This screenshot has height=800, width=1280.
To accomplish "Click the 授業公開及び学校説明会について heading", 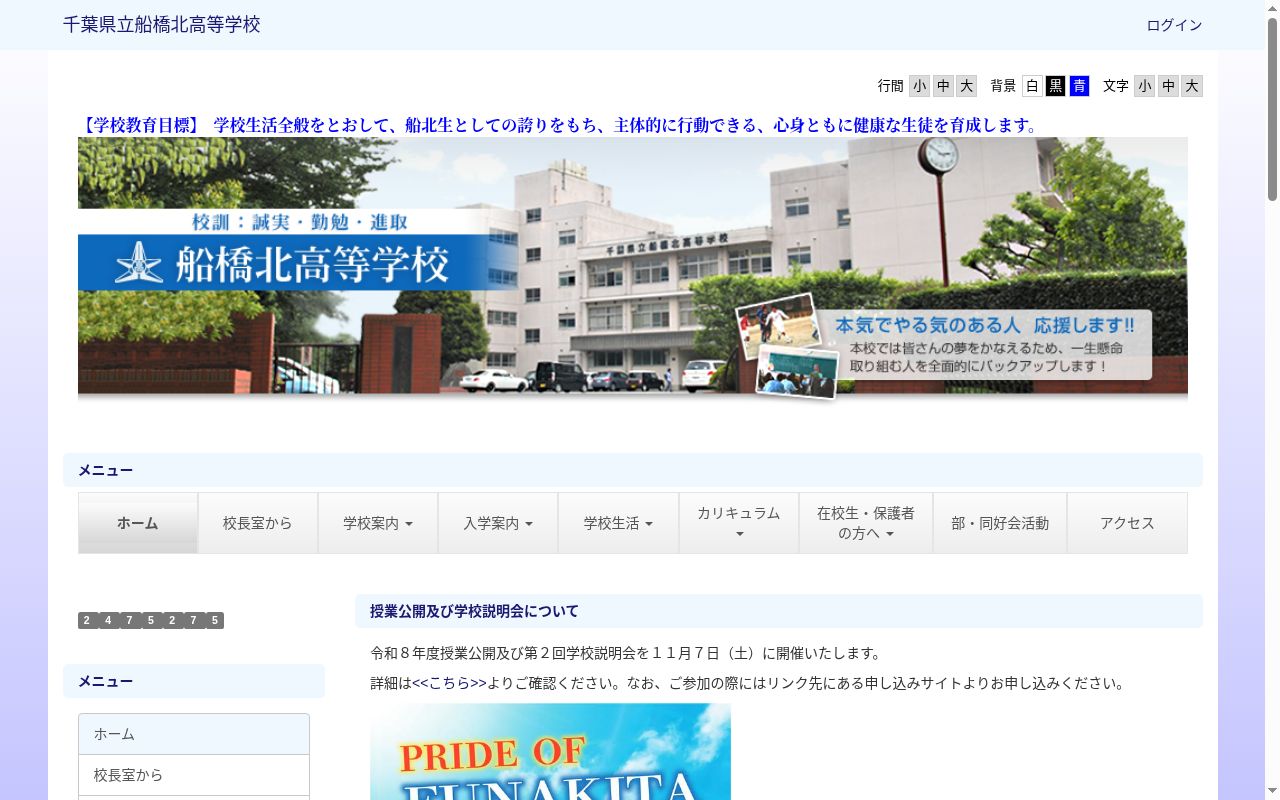I will click(x=474, y=611).
